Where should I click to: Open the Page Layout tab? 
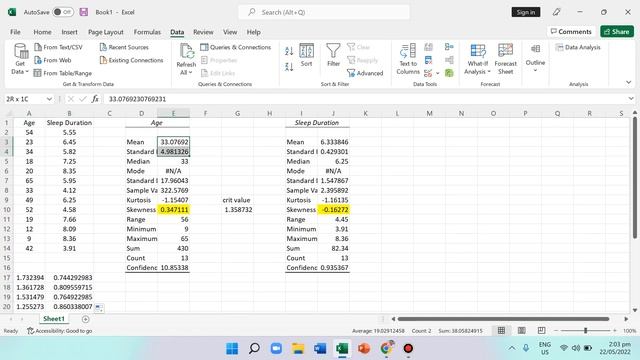[106, 32]
